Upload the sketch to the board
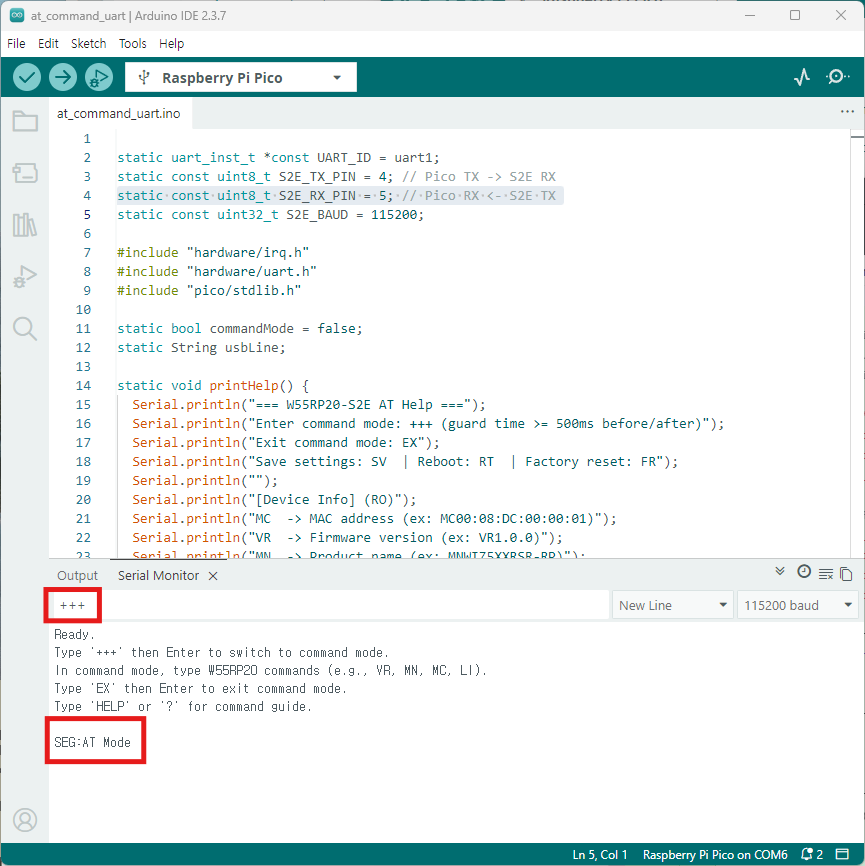The image size is (865, 866). pyautogui.click(x=63, y=77)
